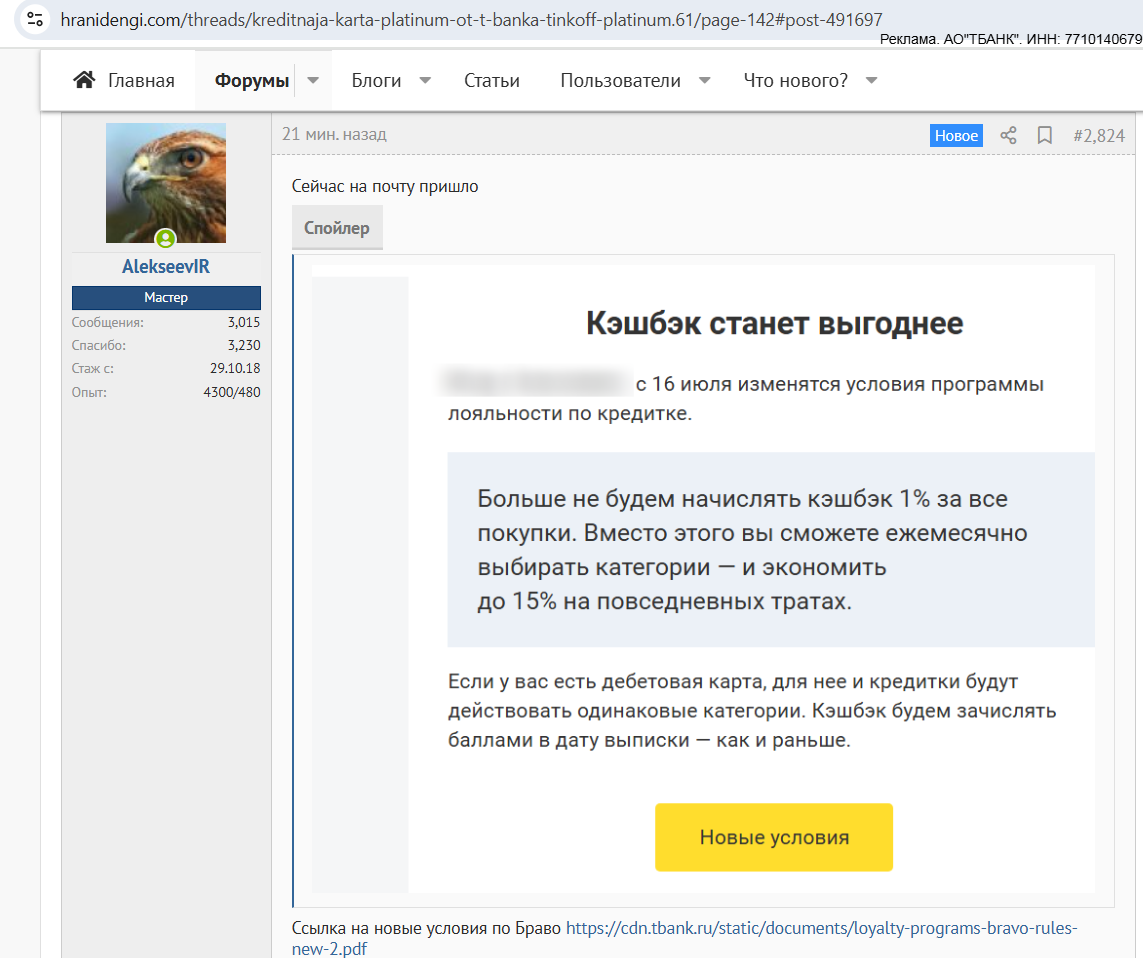Open the Статьи menu item
The width and height of the screenshot is (1143, 958).
[492, 80]
